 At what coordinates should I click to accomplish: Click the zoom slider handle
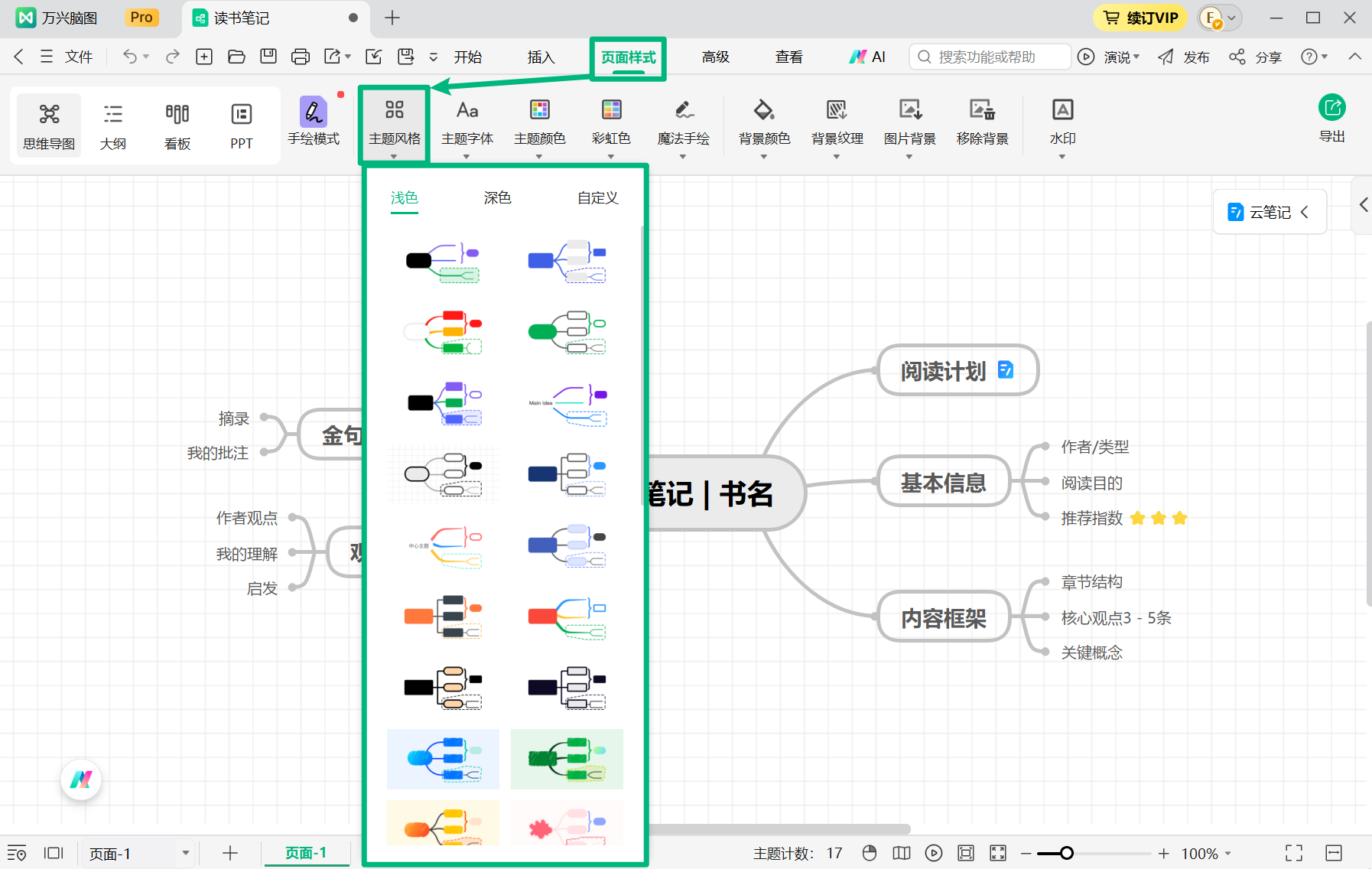1066,853
